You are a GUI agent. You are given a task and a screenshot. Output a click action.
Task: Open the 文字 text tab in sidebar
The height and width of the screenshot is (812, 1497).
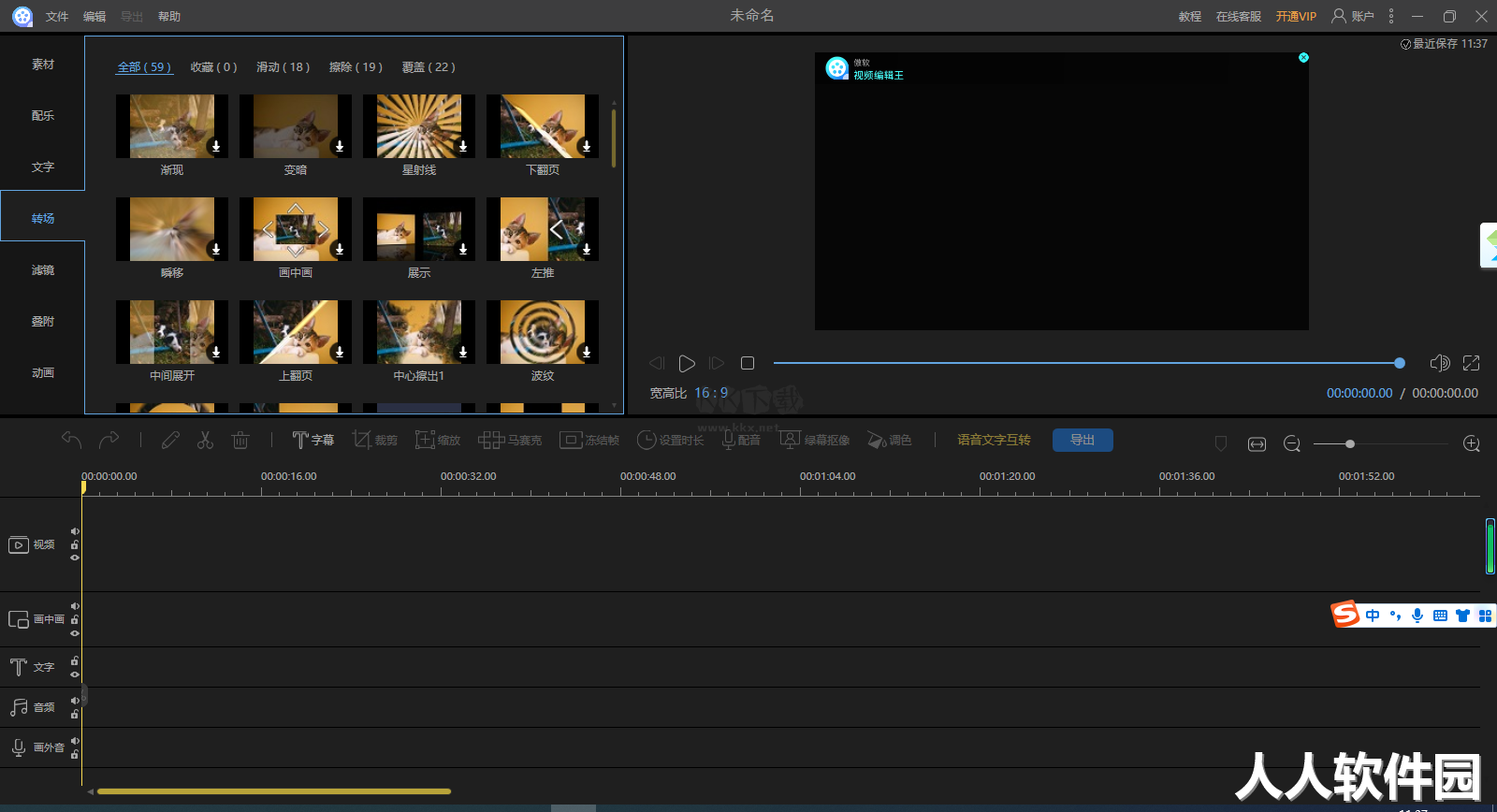[43, 167]
